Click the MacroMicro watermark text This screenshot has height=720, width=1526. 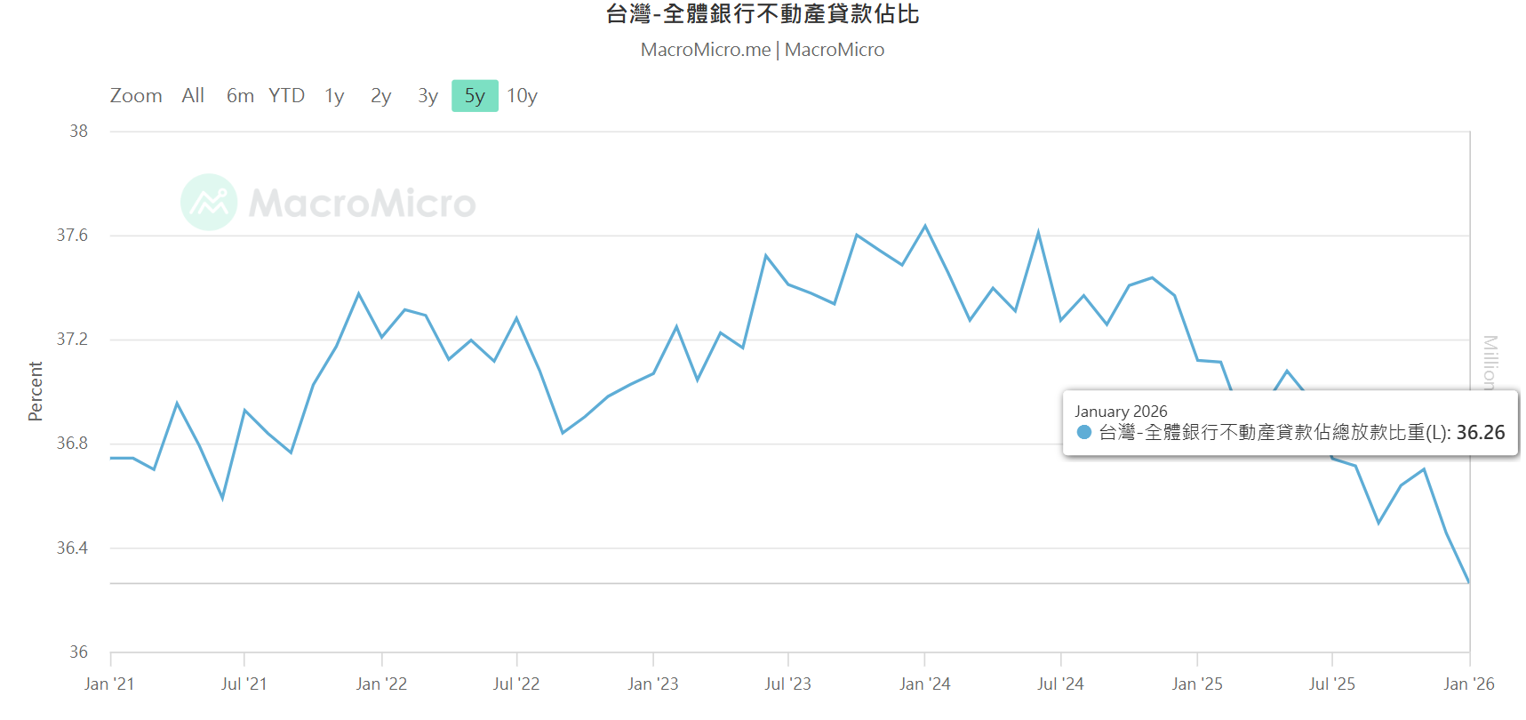point(362,203)
